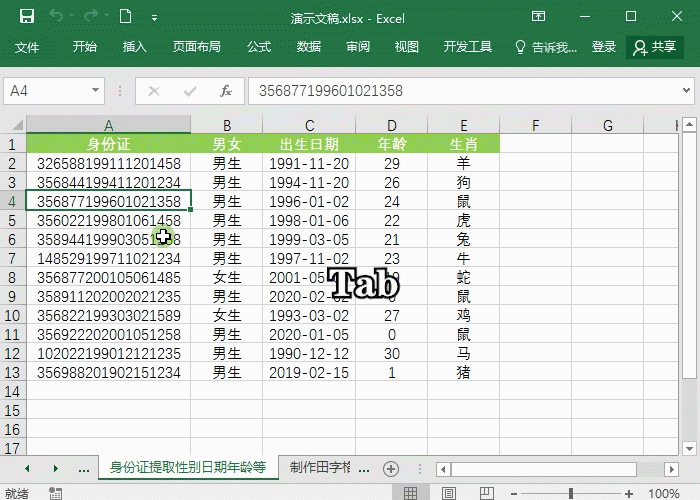Click the macro record status icon
700x500 pixels.
[x=55, y=493]
